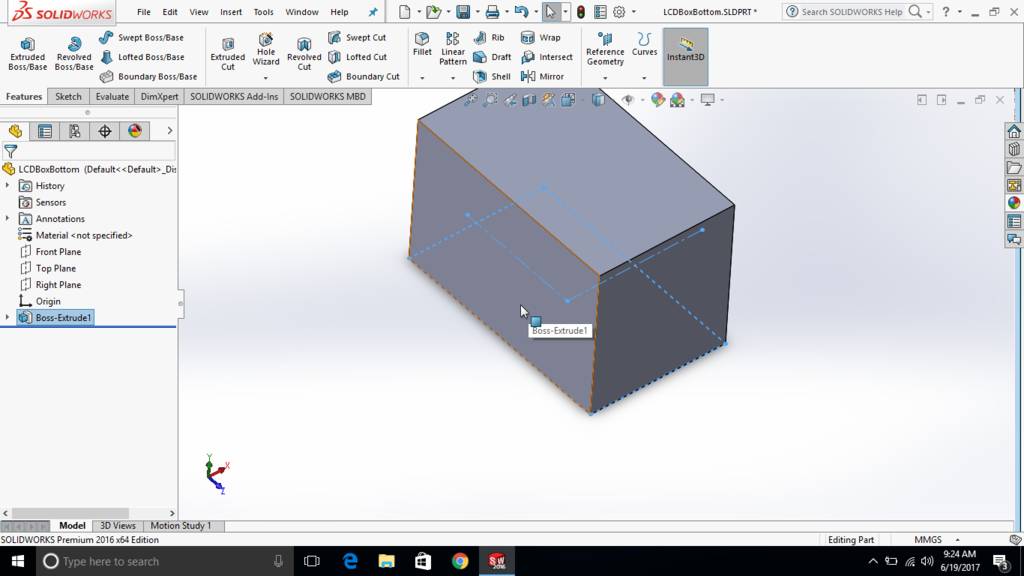Screen dimensions: 1024x576
Task: Click the Lofted Boss/Base command
Action: [x=142, y=57]
